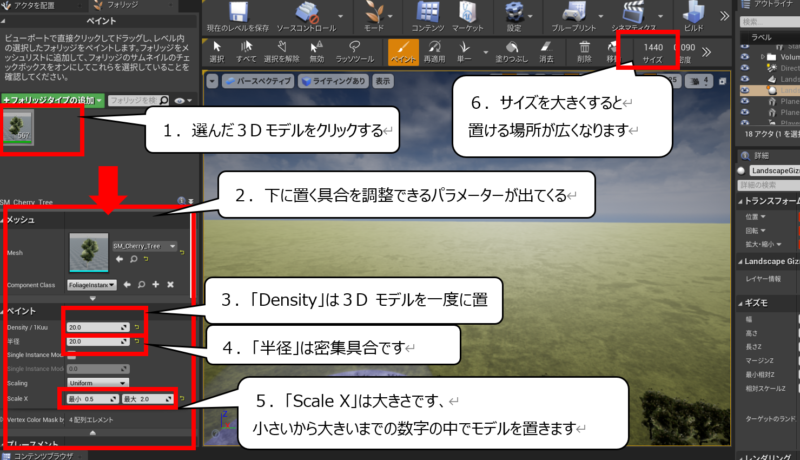800x460 pixels.
Task: Collapse the Mesh (メッシュ) section
Action: (3, 220)
